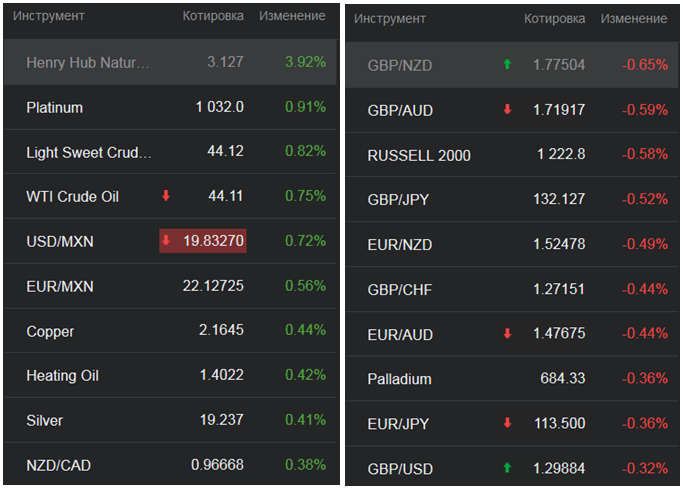Viewport: 683px width, 490px height.
Task: Click red down arrow beside GBP/AUD
Action: point(507,110)
